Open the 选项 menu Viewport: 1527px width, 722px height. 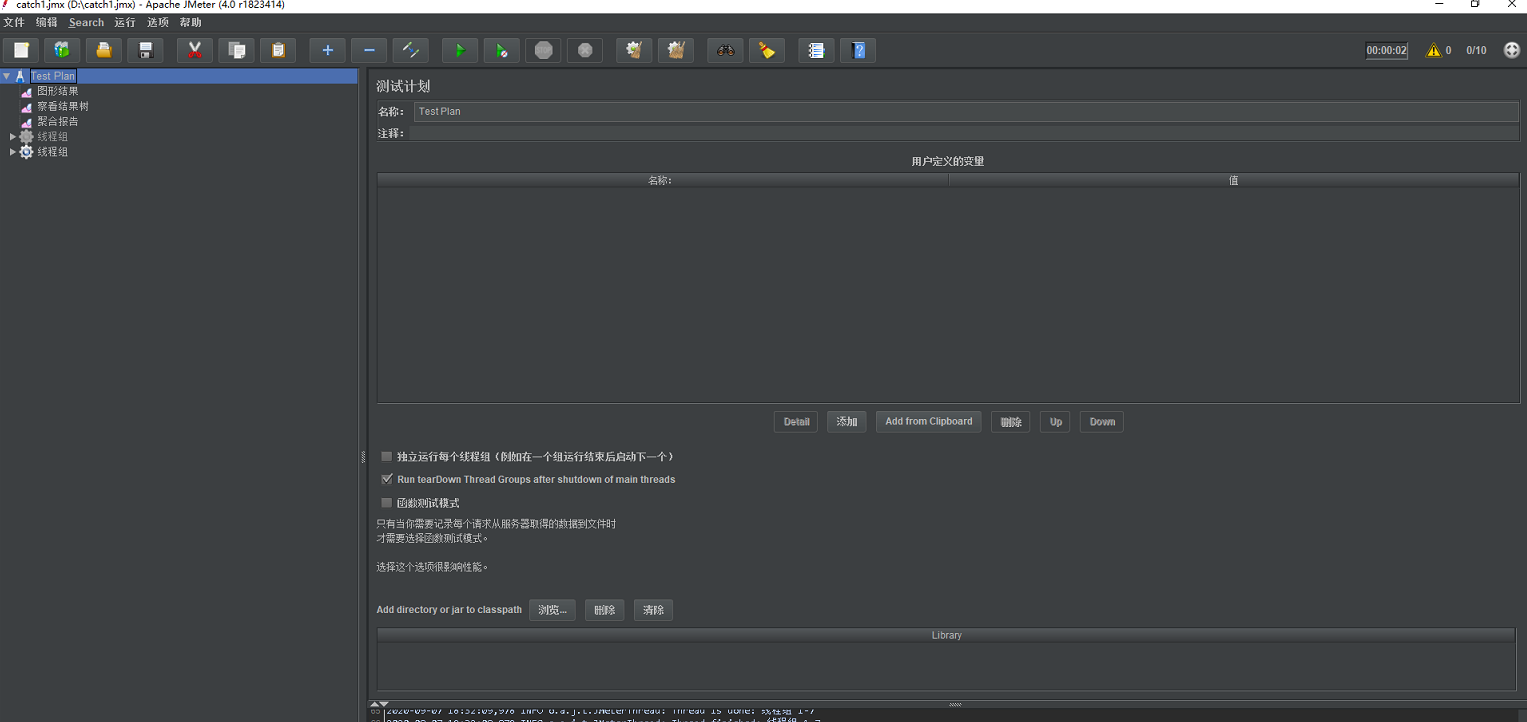pyautogui.click(x=158, y=22)
